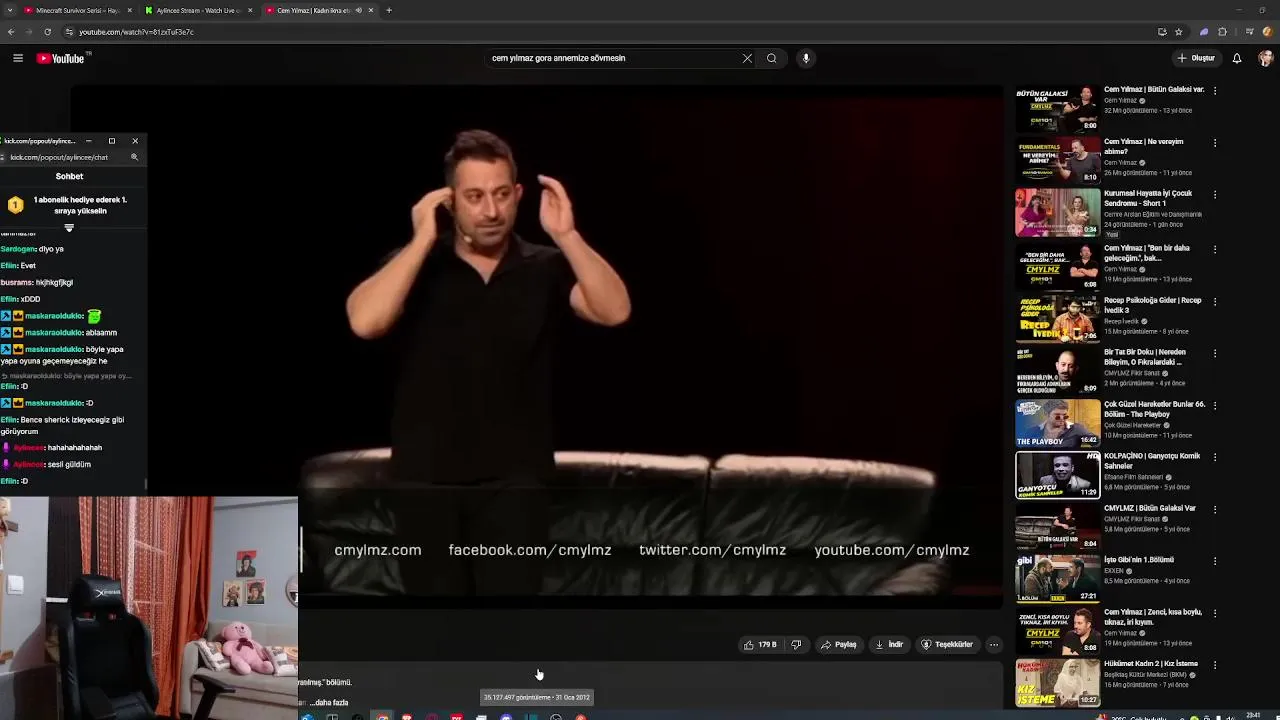Open Ne vereyim abime thumbnail
The width and height of the screenshot is (1280, 720).
(x=1058, y=161)
